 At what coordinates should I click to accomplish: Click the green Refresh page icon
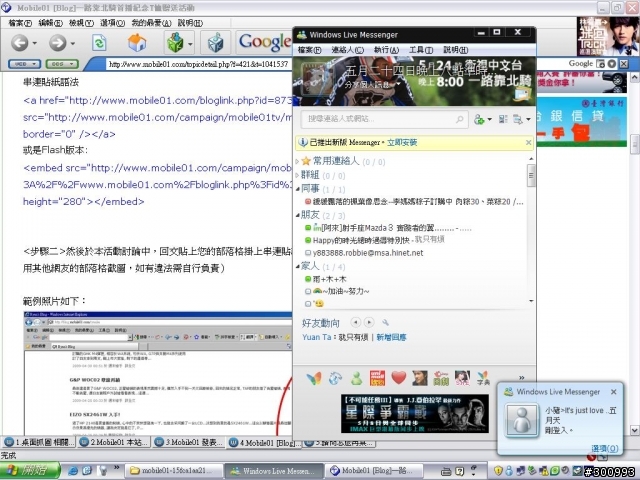[99, 42]
